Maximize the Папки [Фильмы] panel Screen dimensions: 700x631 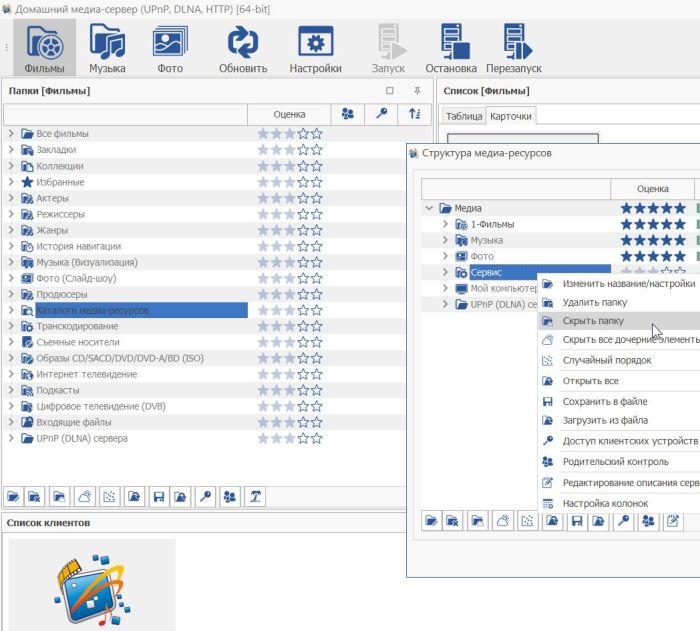coord(390,91)
